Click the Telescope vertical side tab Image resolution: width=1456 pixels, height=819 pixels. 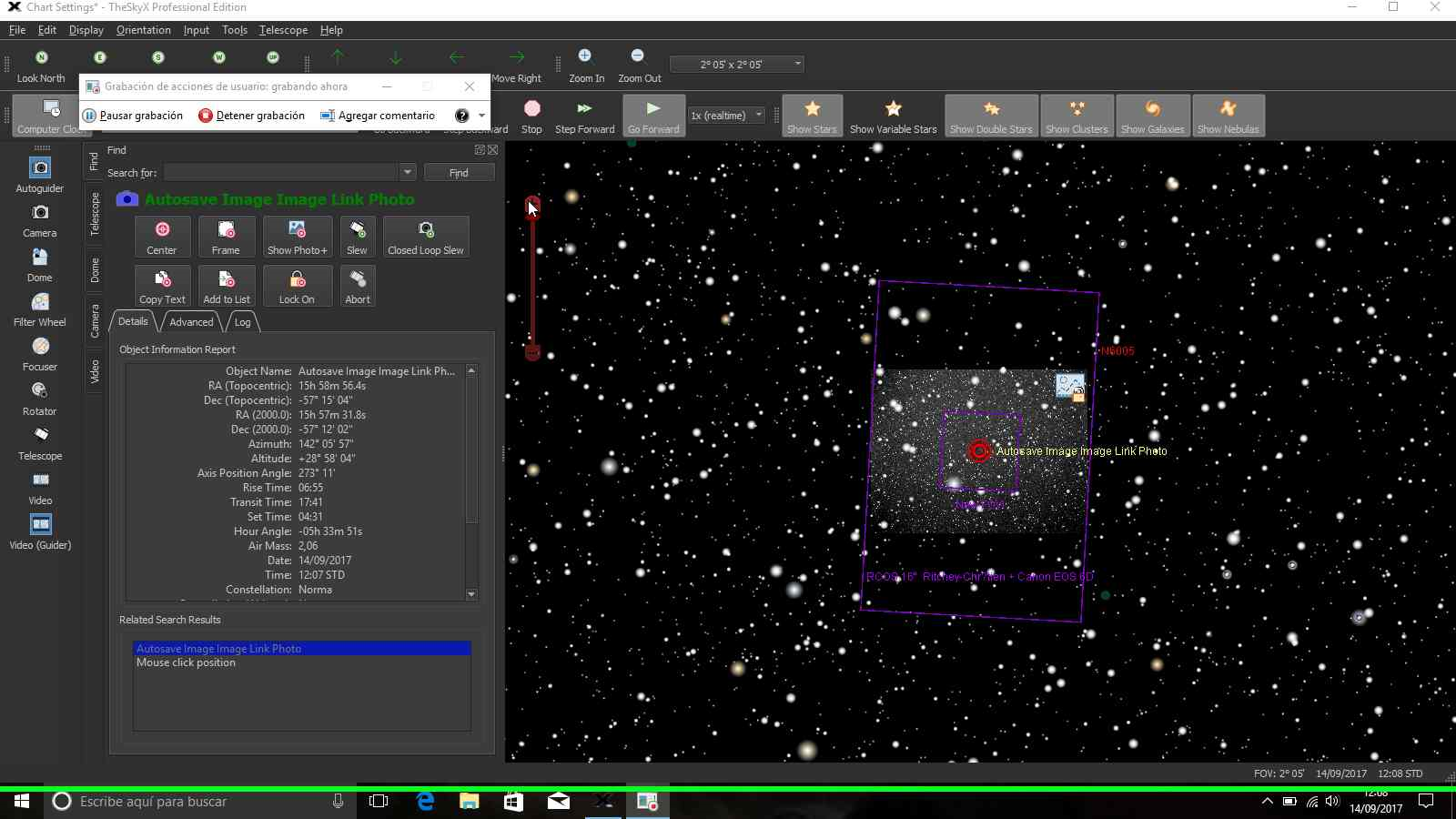(x=94, y=214)
